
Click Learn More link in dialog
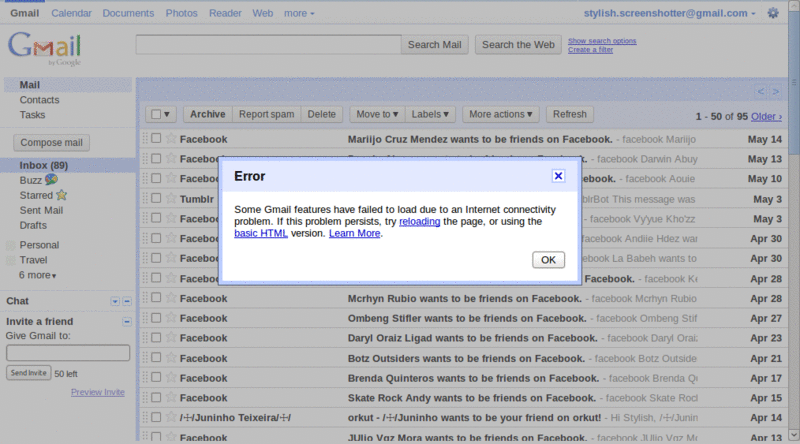pos(355,233)
